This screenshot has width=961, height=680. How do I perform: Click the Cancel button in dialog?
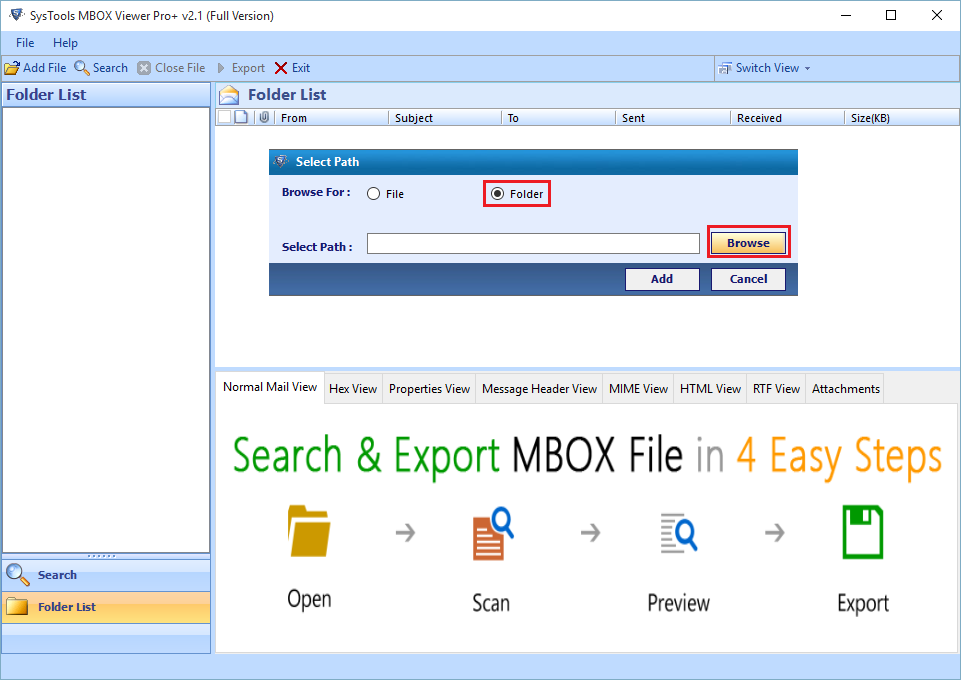point(748,279)
